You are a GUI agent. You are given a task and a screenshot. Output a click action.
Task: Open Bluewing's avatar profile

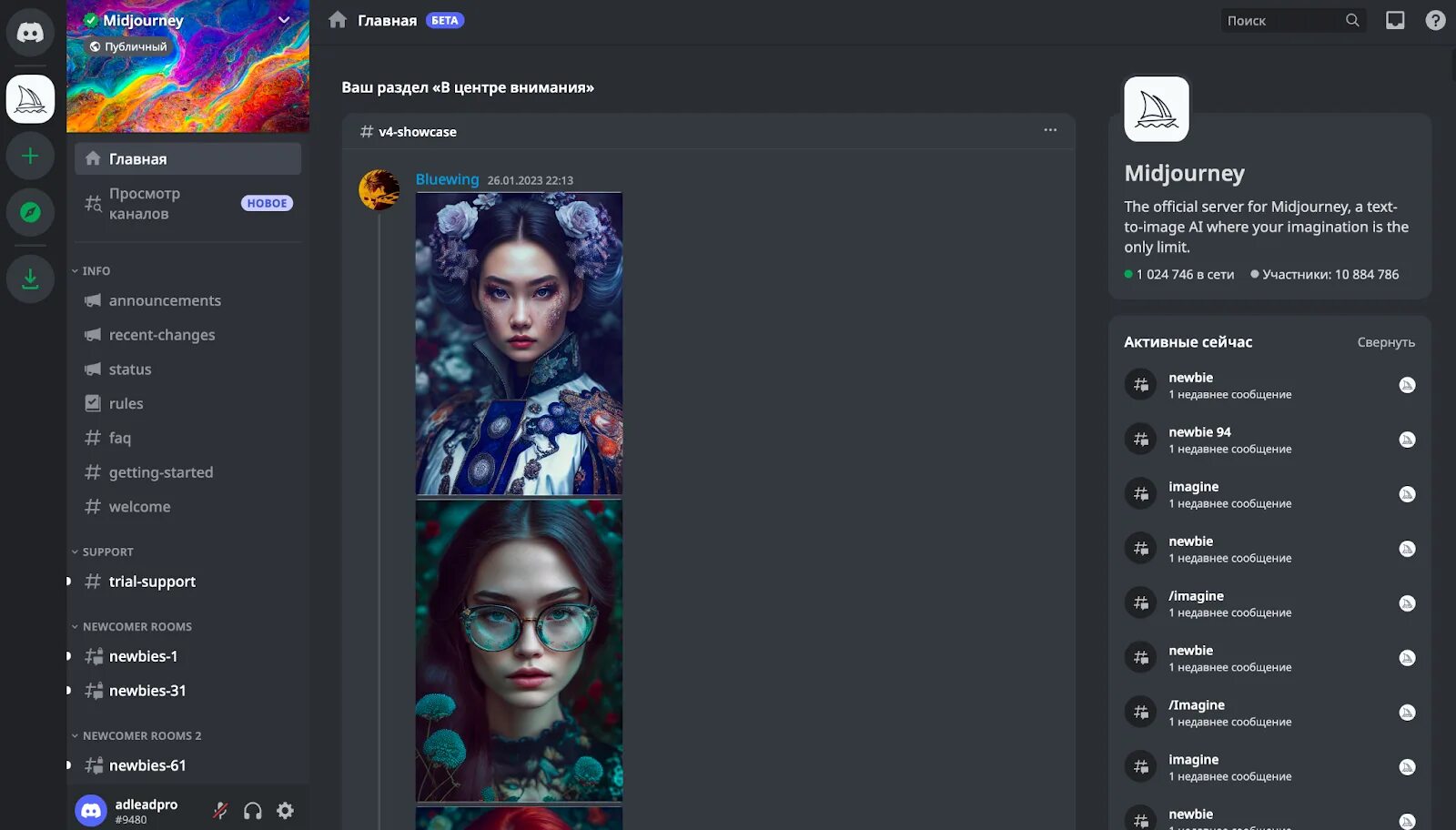[x=379, y=189]
